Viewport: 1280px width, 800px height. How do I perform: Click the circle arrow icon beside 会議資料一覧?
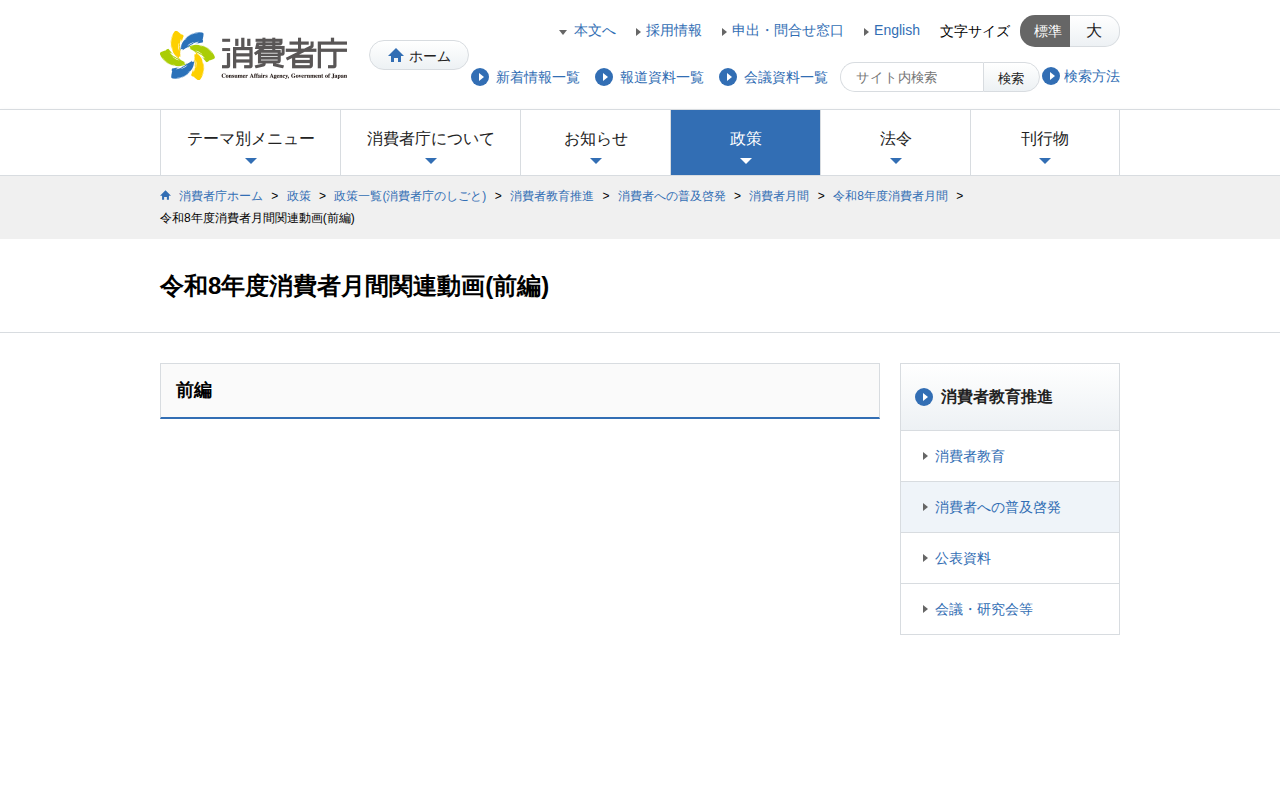pos(728,77)
